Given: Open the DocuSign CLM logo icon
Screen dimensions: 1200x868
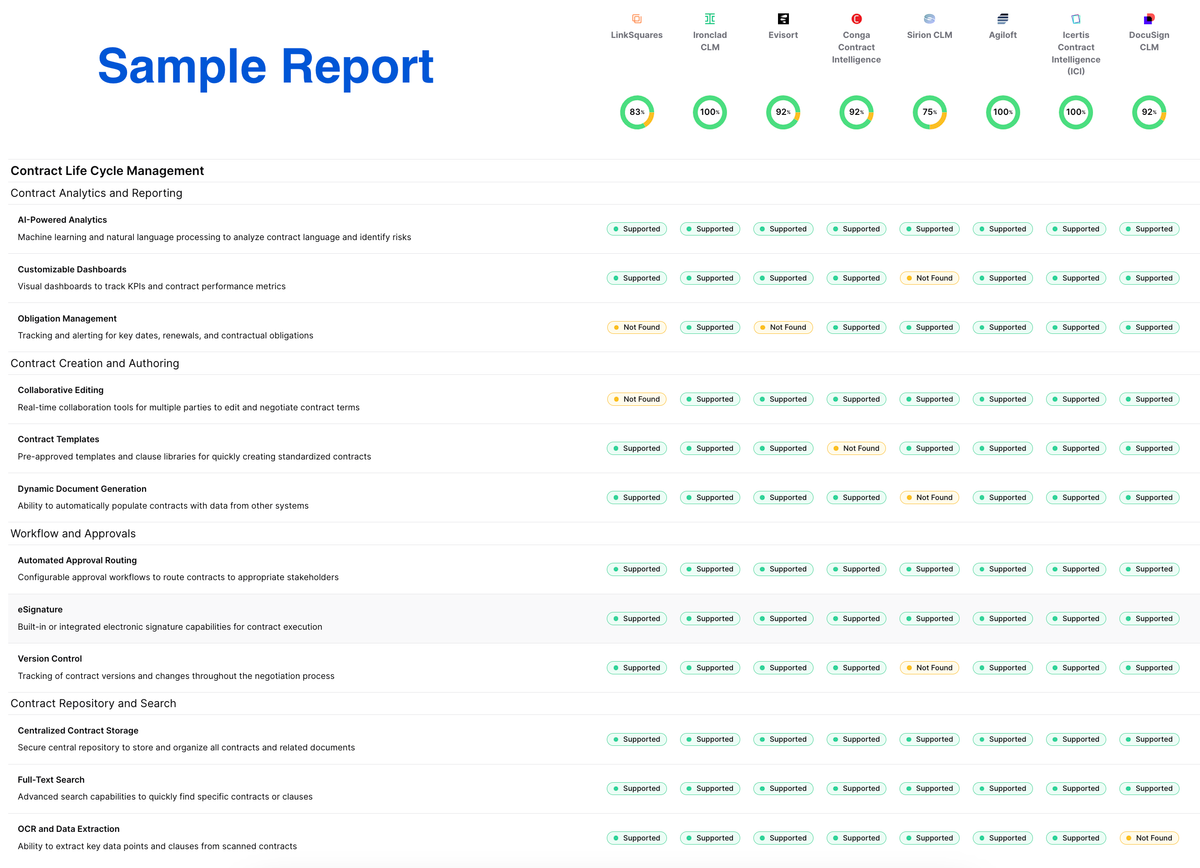Looking at the screenshot, I should (x=1148, y=18).
